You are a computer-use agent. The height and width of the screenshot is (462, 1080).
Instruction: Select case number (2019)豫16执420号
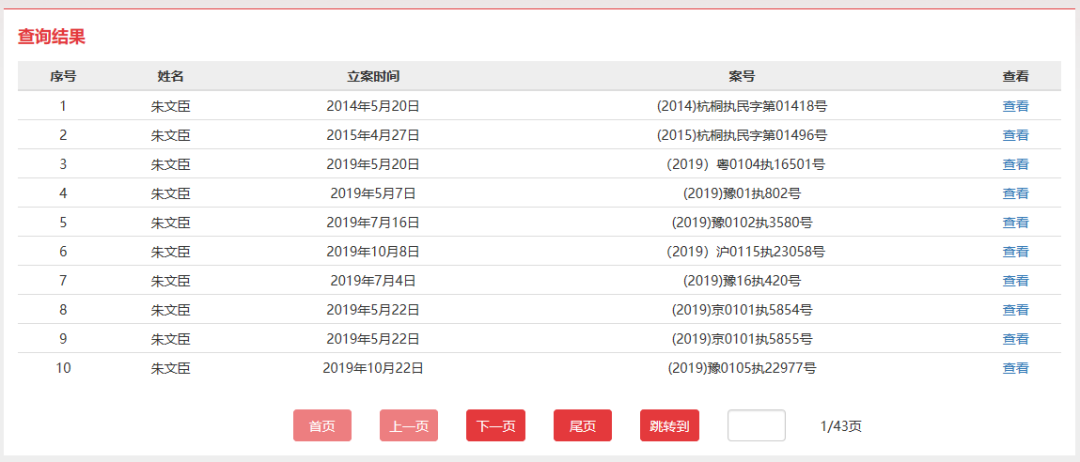pyautogui.click(x=742, y=281)
